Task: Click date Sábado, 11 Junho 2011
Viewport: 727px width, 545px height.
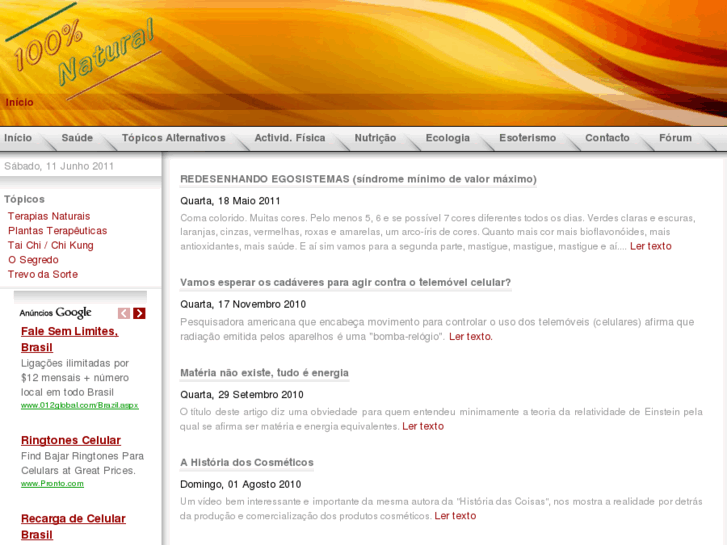Action: click(59, 167)
